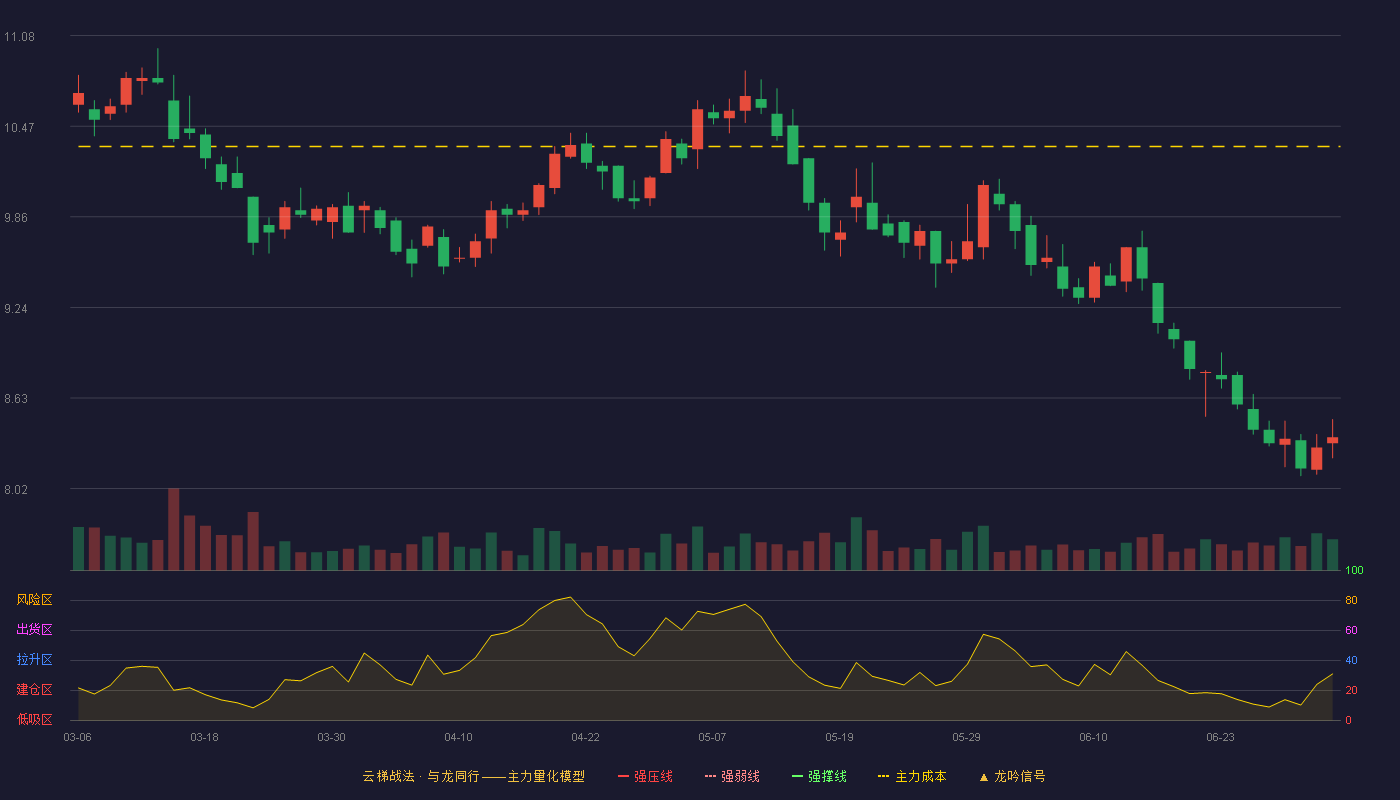Click the tallest red volume bar
Screen dimensions: 1400x800
point(173,529)
